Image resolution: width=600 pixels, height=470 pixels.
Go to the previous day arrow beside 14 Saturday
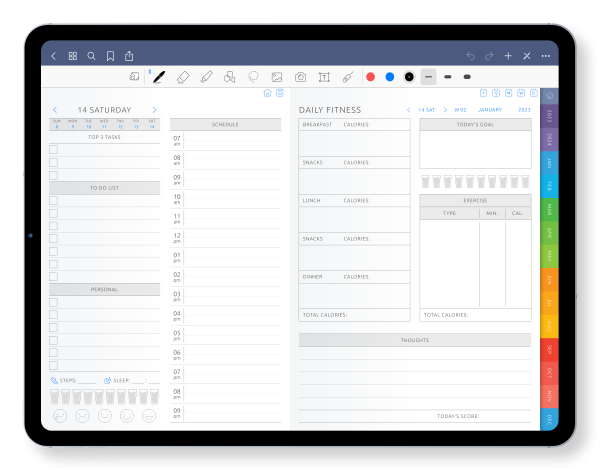[x=55, y=110]
